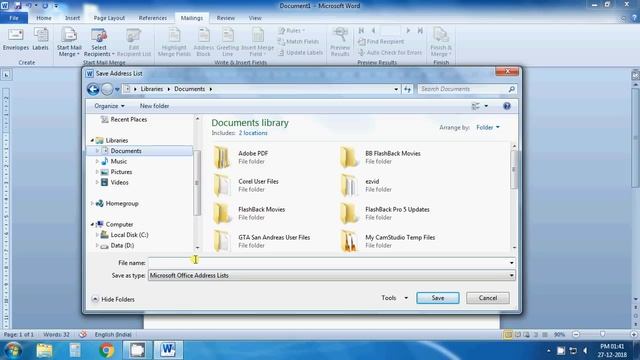Open the address bar previous locations dropdown
Screen dimensions: 640x360
[x=396, y=89]
